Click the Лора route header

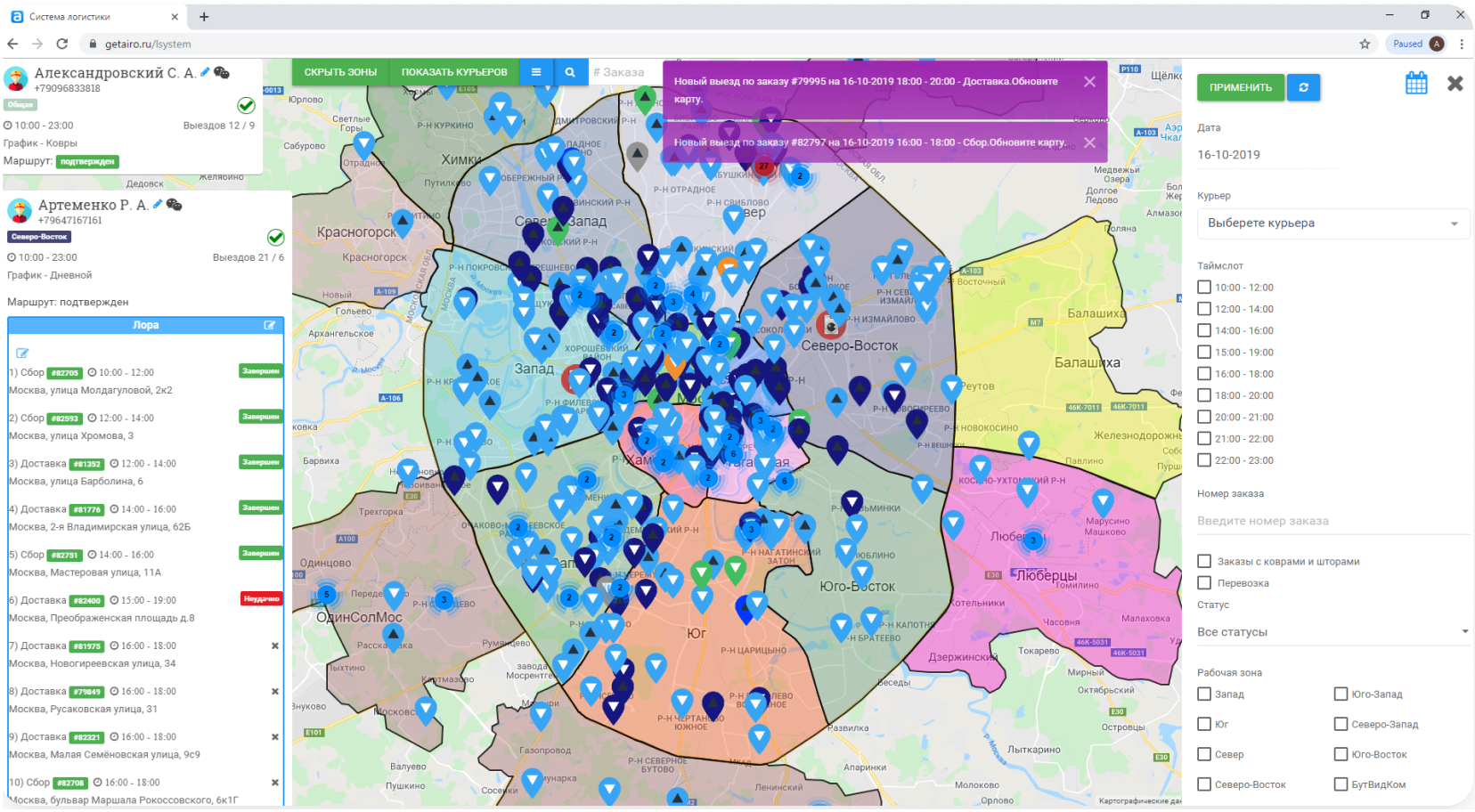click(146, 325)
